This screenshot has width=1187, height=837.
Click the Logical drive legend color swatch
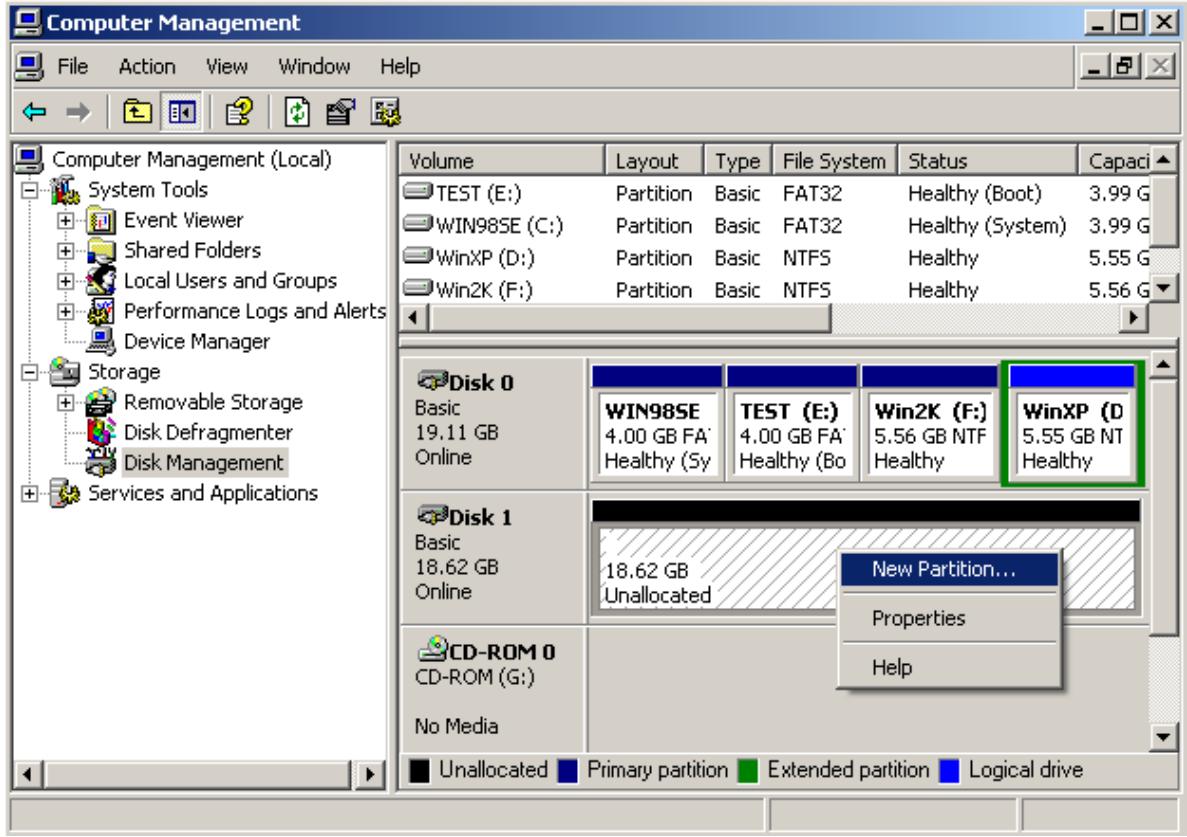(x=949, y=770)
